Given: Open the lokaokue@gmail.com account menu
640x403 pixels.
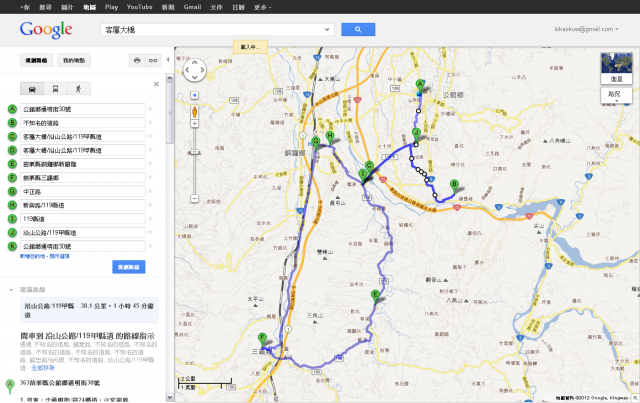Looking at the screenshot, I should coord(586,29).
